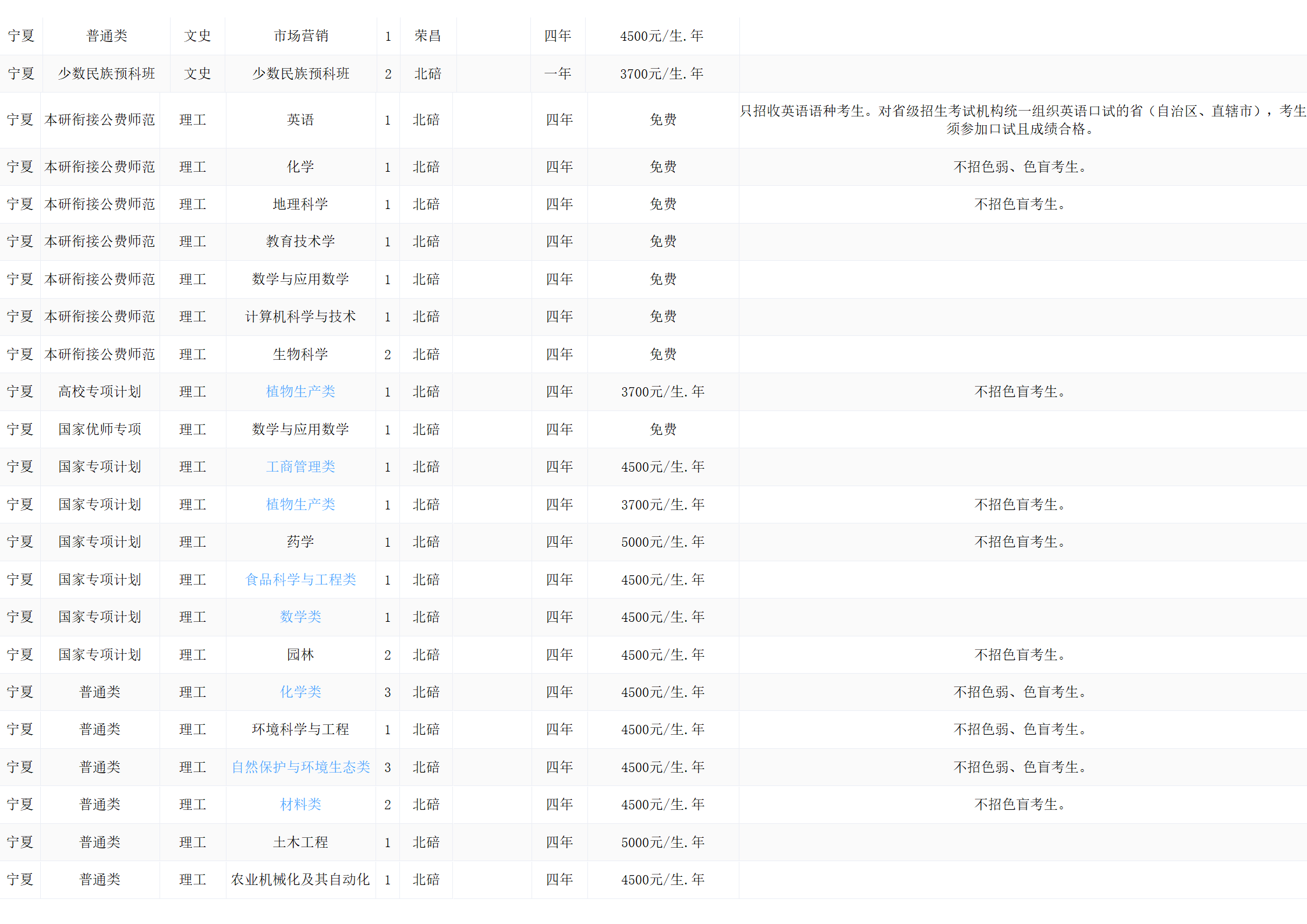
Task: Follow the 化学类 link
Action: point(300,692)
